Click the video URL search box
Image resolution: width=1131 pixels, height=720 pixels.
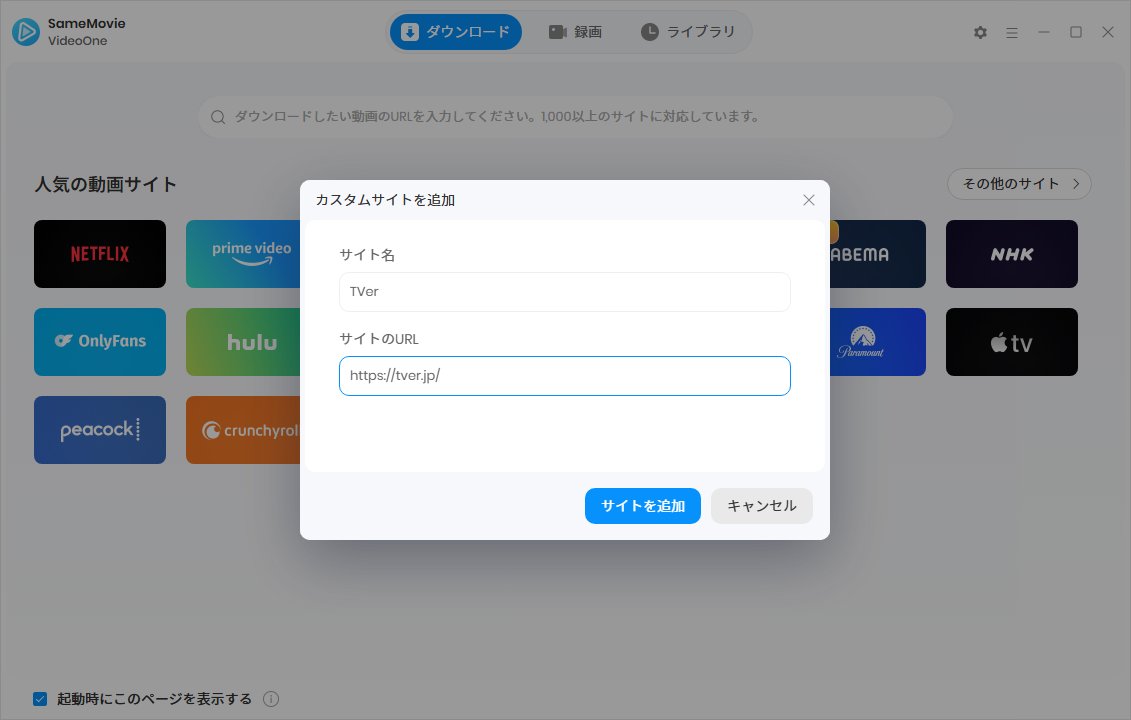pos(576,117)
